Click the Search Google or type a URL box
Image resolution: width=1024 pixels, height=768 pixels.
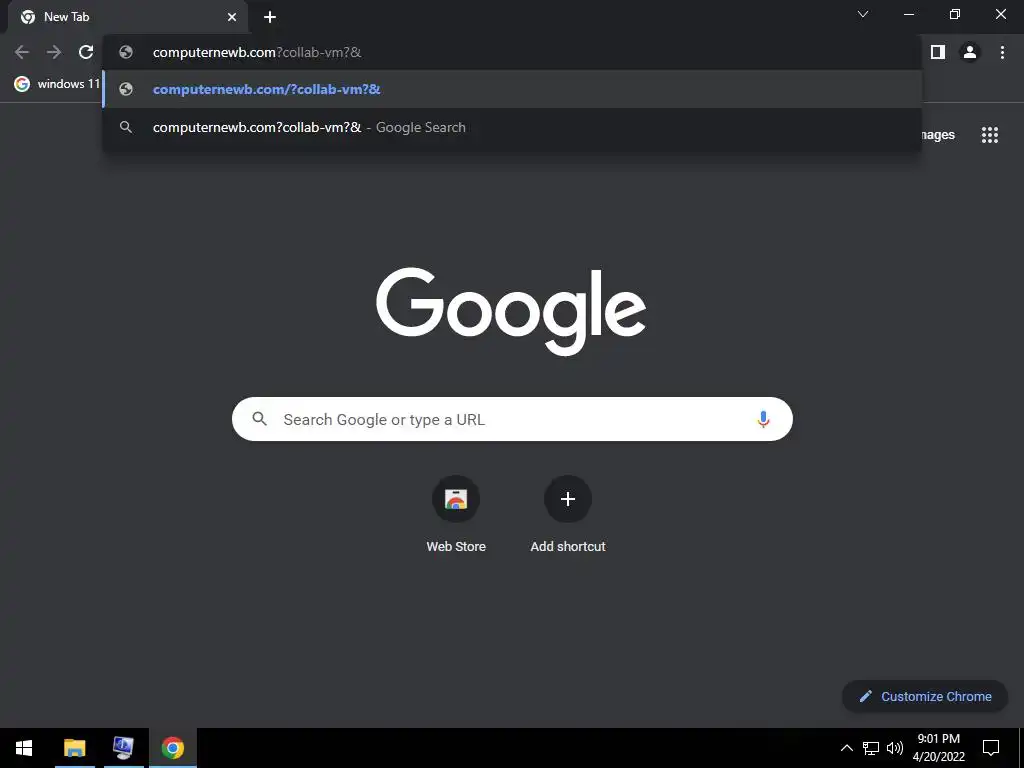pyautogui.click(x=512, y=419)
